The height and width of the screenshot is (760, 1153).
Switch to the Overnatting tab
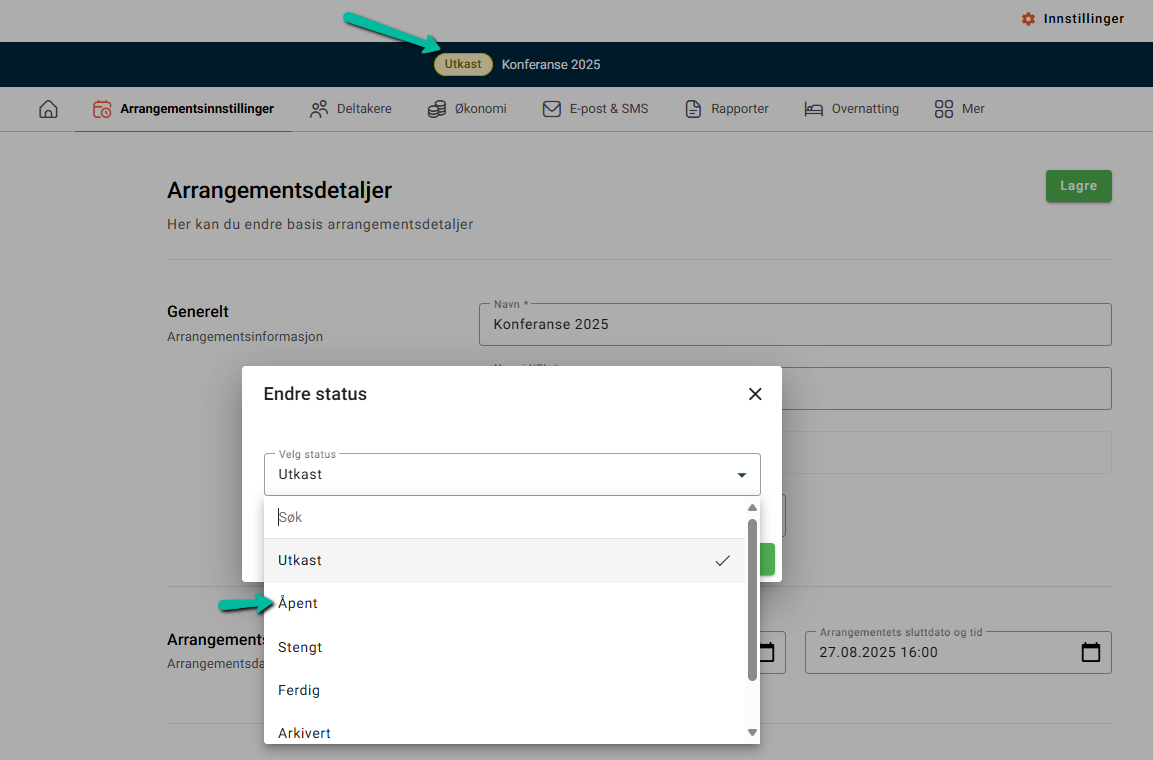851,109
